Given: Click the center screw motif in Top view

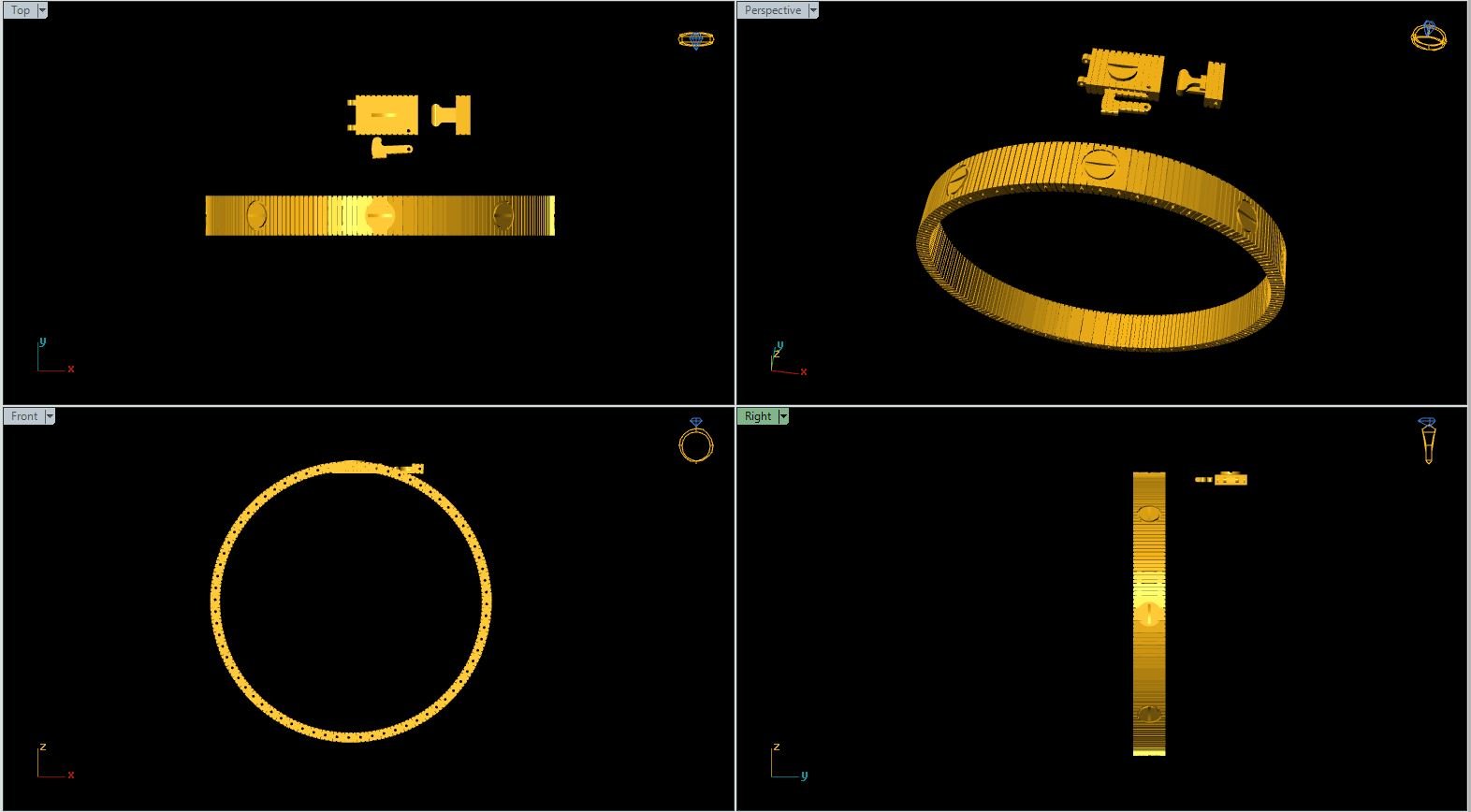Looking at the screenshot, I should tap(379, 215).
